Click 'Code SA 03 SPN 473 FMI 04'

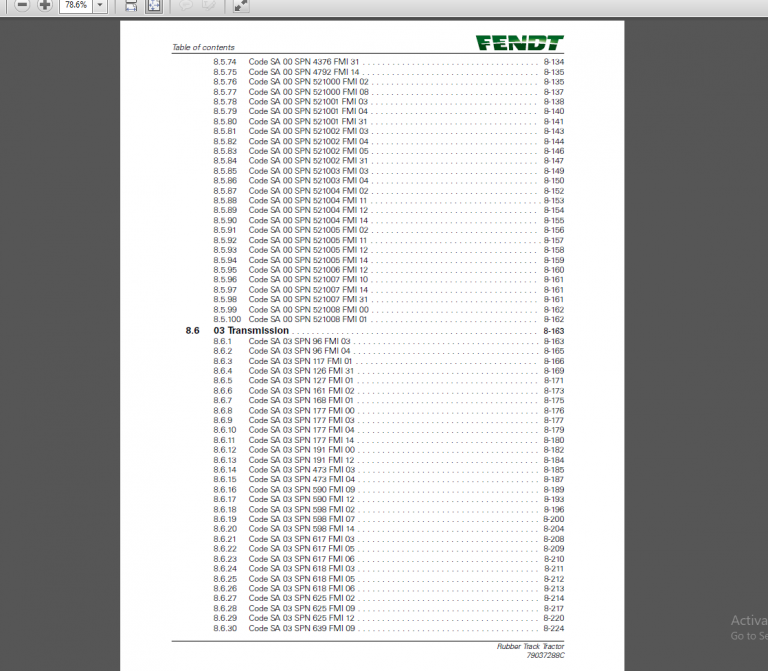click(x=301, y=479)
